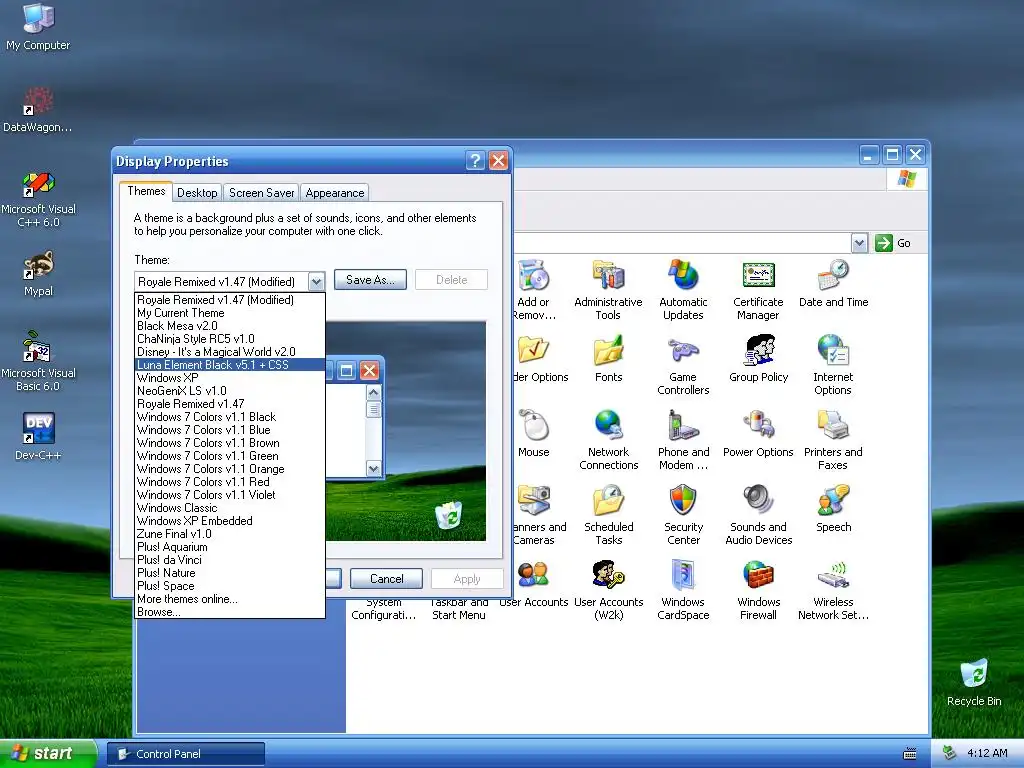Select Microsoft Visual C++ 6.0 shortcut
Screen dimensions: 1024x768
38,199
